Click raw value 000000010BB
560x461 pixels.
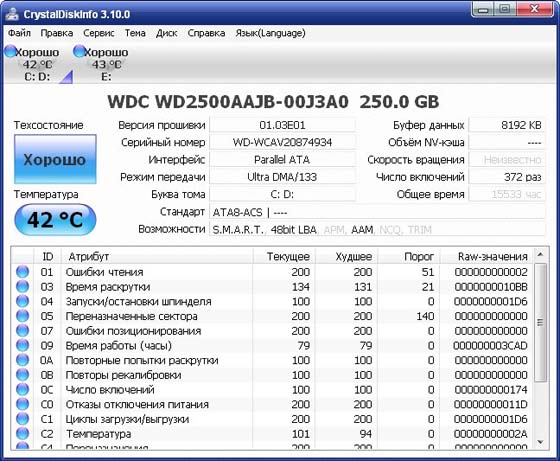click(491, 287)
